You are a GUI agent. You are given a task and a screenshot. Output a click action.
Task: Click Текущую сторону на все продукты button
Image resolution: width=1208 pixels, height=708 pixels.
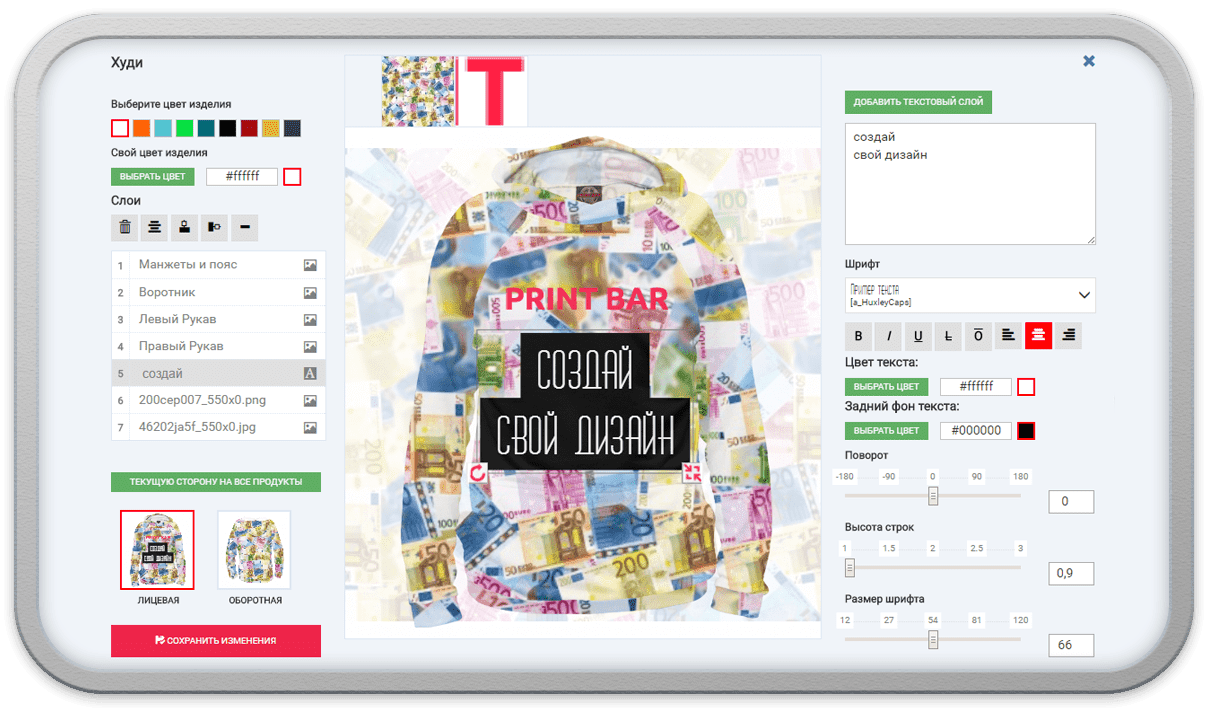coord(215,482)
